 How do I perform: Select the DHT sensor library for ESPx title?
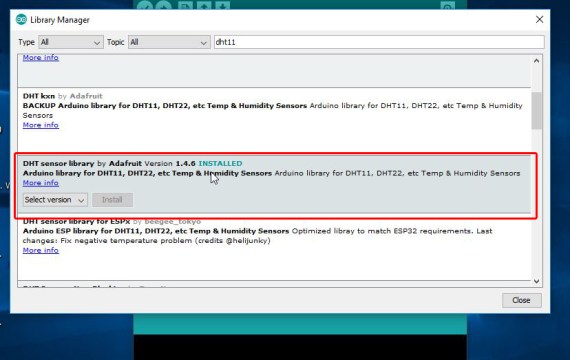(76, 221)
